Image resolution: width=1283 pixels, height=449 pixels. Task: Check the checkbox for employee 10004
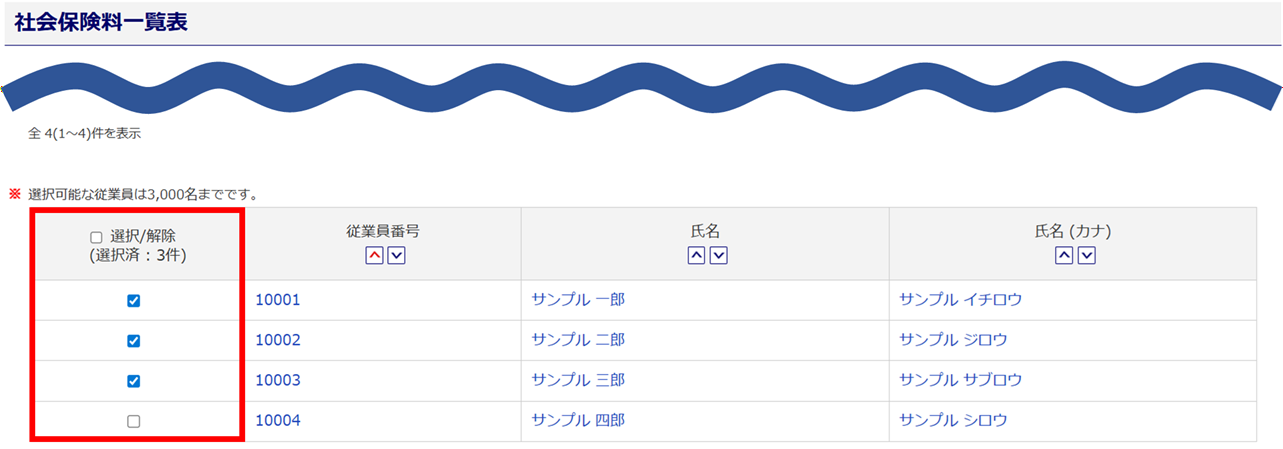point(134,422)
